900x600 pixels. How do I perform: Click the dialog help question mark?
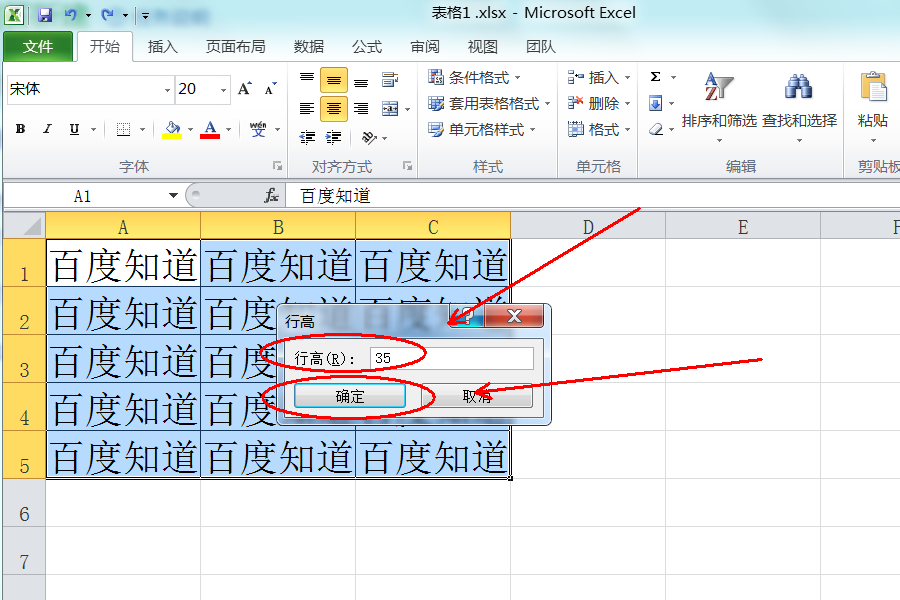point(466,316)
